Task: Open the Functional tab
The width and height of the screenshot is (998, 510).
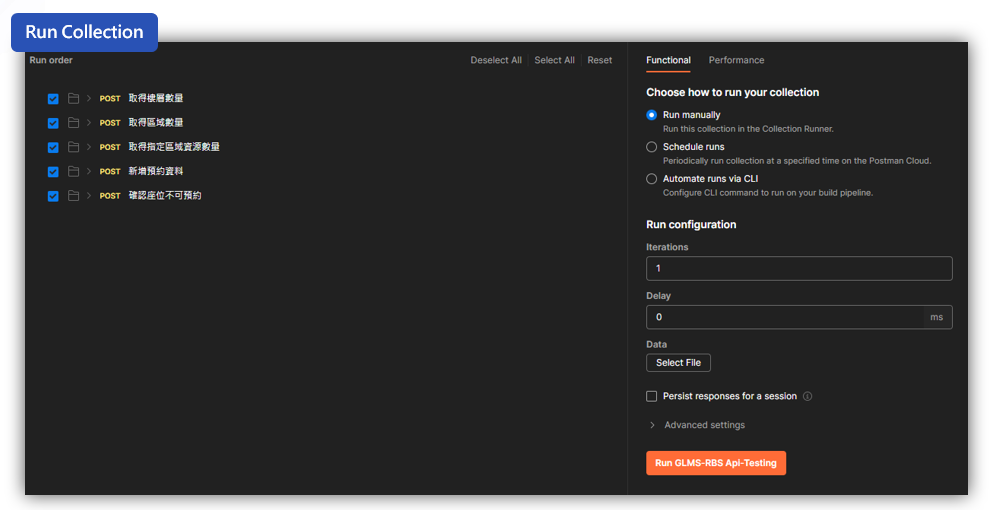Action: point(668,60)
